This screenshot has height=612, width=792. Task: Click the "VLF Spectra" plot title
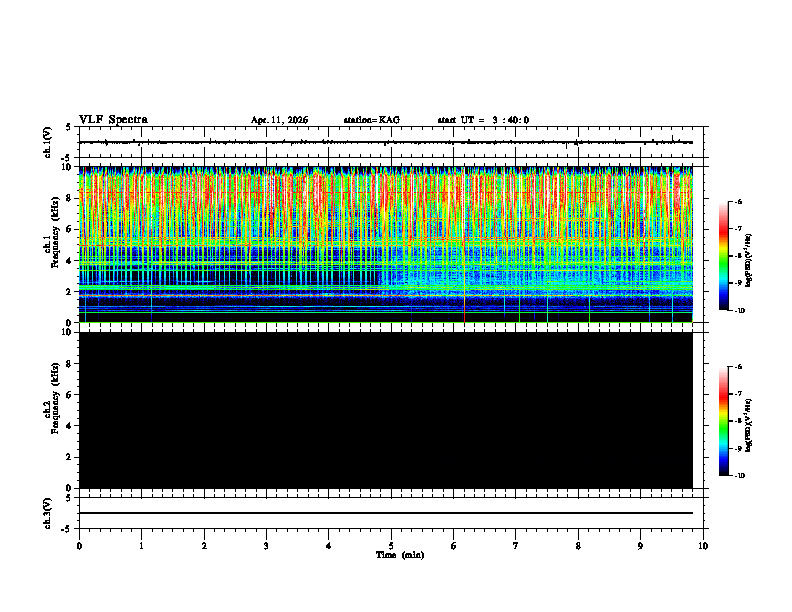[x=113, y=120]
